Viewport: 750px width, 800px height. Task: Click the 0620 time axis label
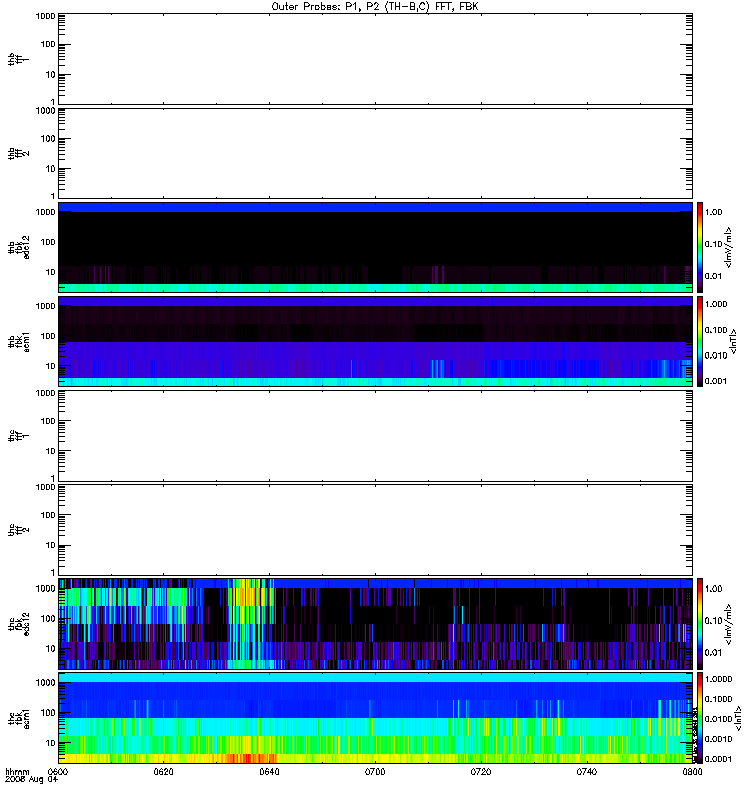[x=163, y=772]
